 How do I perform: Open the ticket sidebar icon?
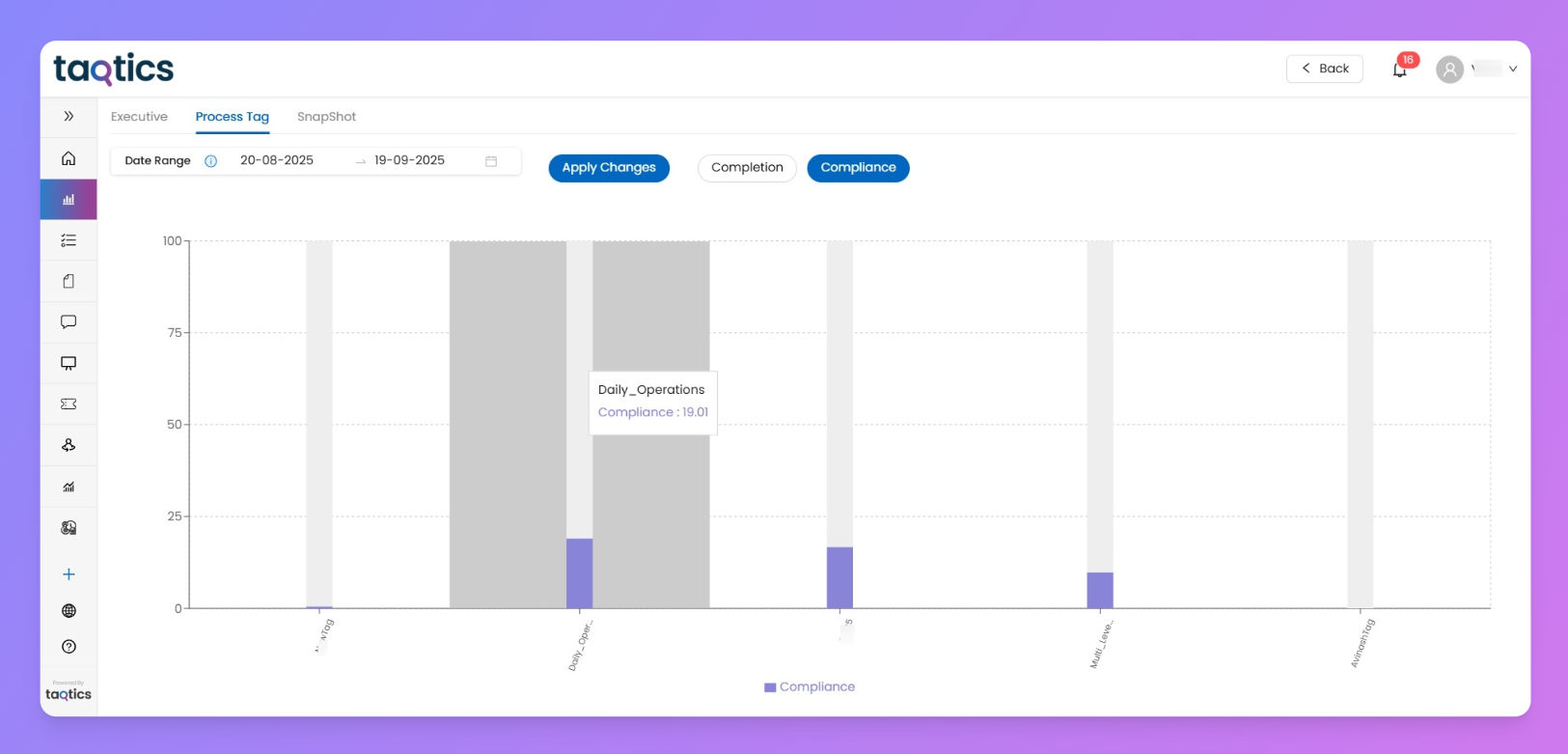pyautogui.click(x=69, y=404)
